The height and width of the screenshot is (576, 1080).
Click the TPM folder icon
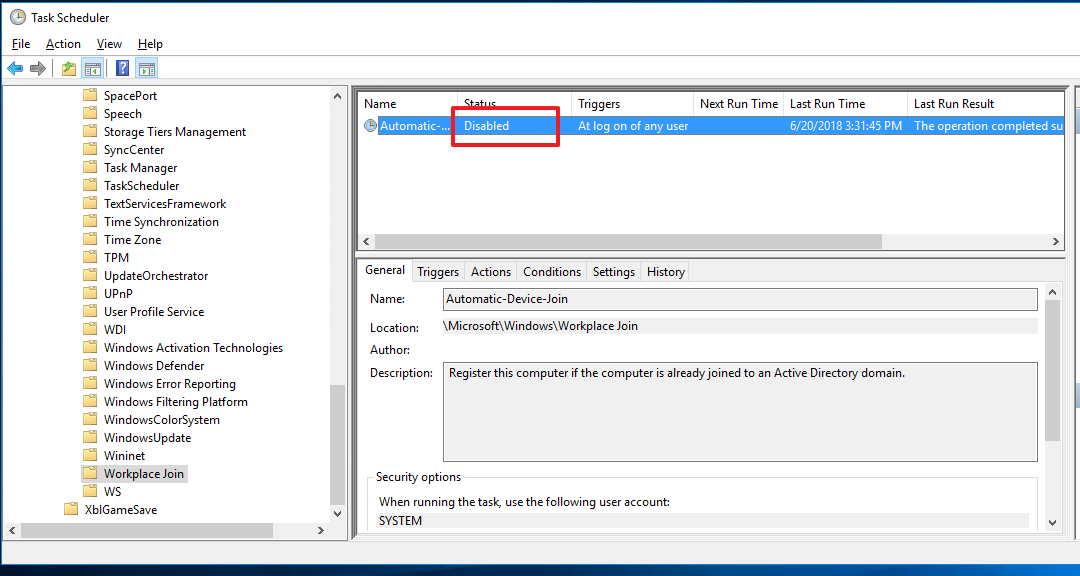[90, 257]
